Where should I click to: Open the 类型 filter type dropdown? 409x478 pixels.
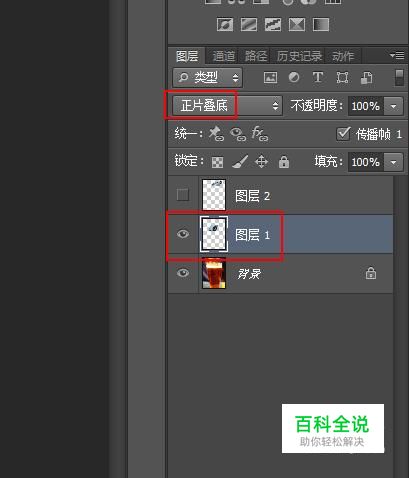tap(208, 77)
